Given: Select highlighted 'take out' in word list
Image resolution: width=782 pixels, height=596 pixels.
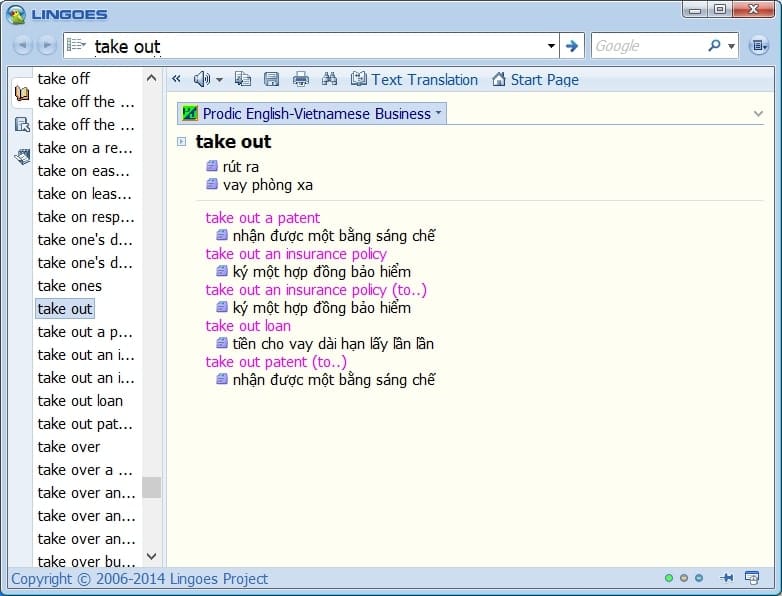Looking at the screenshot, I should pyautogui.click(x=65, y=309).
